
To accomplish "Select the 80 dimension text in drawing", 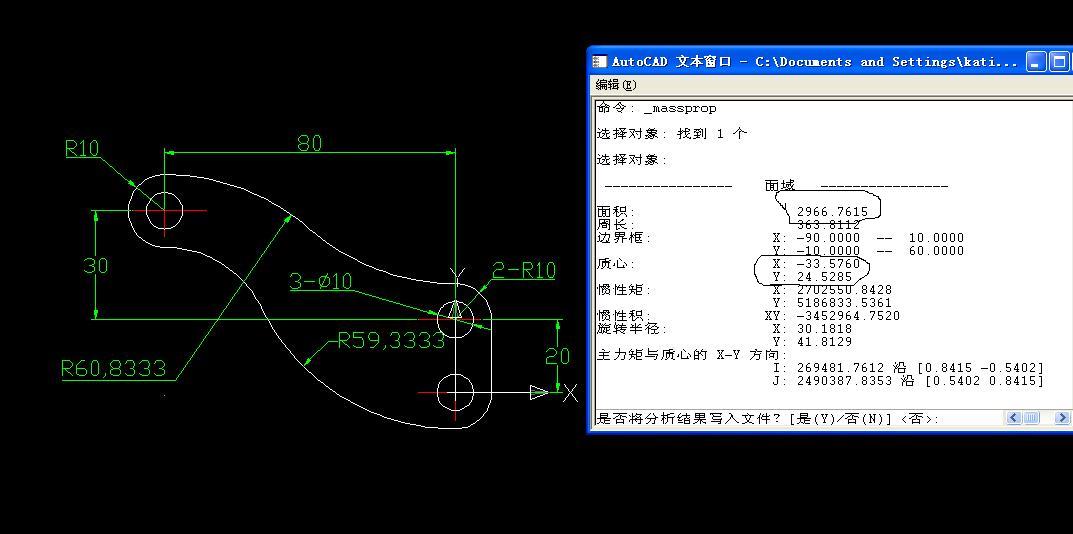I will click(309, 143).
